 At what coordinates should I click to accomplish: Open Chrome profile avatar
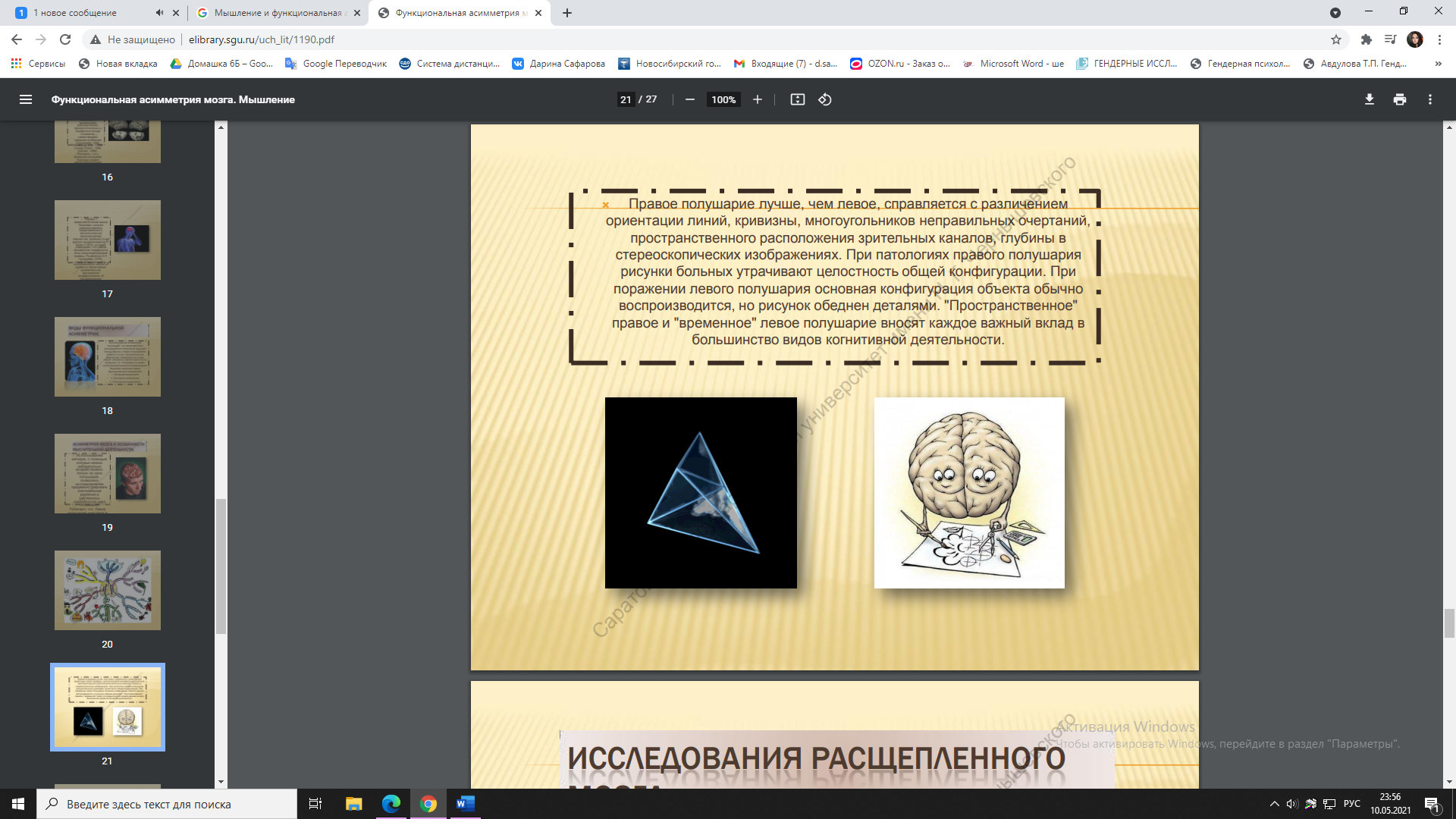1415,39
